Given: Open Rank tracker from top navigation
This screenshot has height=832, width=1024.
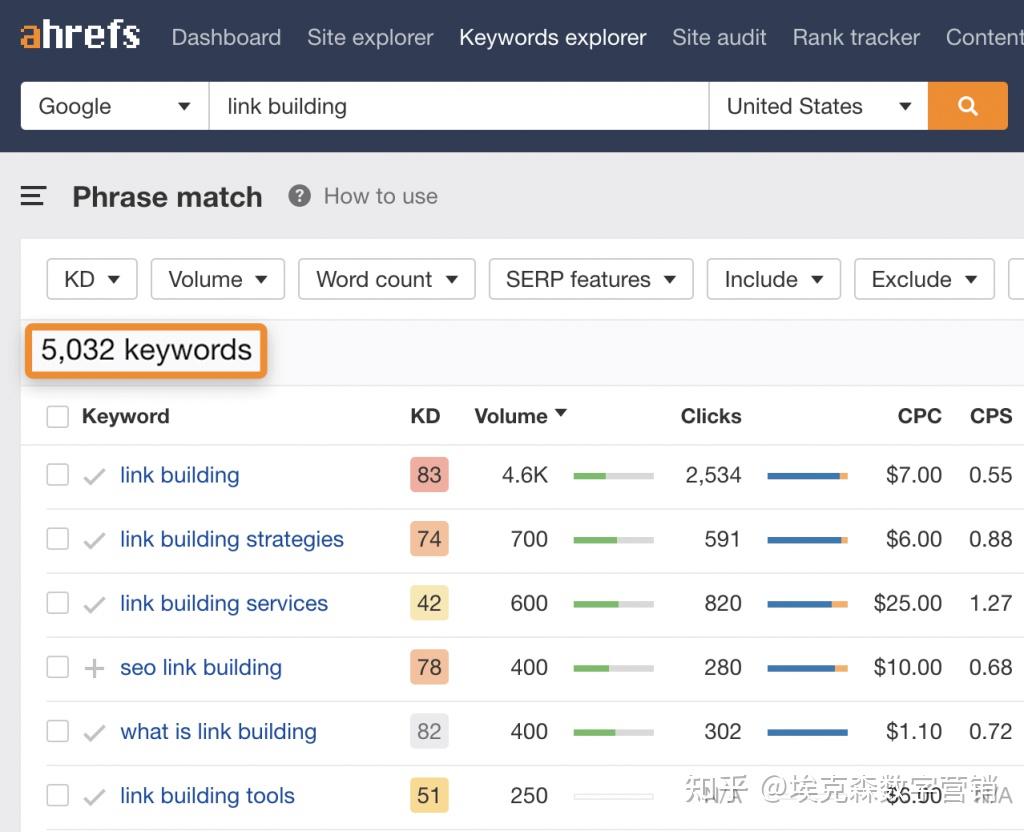Looking at the screenshot, I should coord(856,37).
